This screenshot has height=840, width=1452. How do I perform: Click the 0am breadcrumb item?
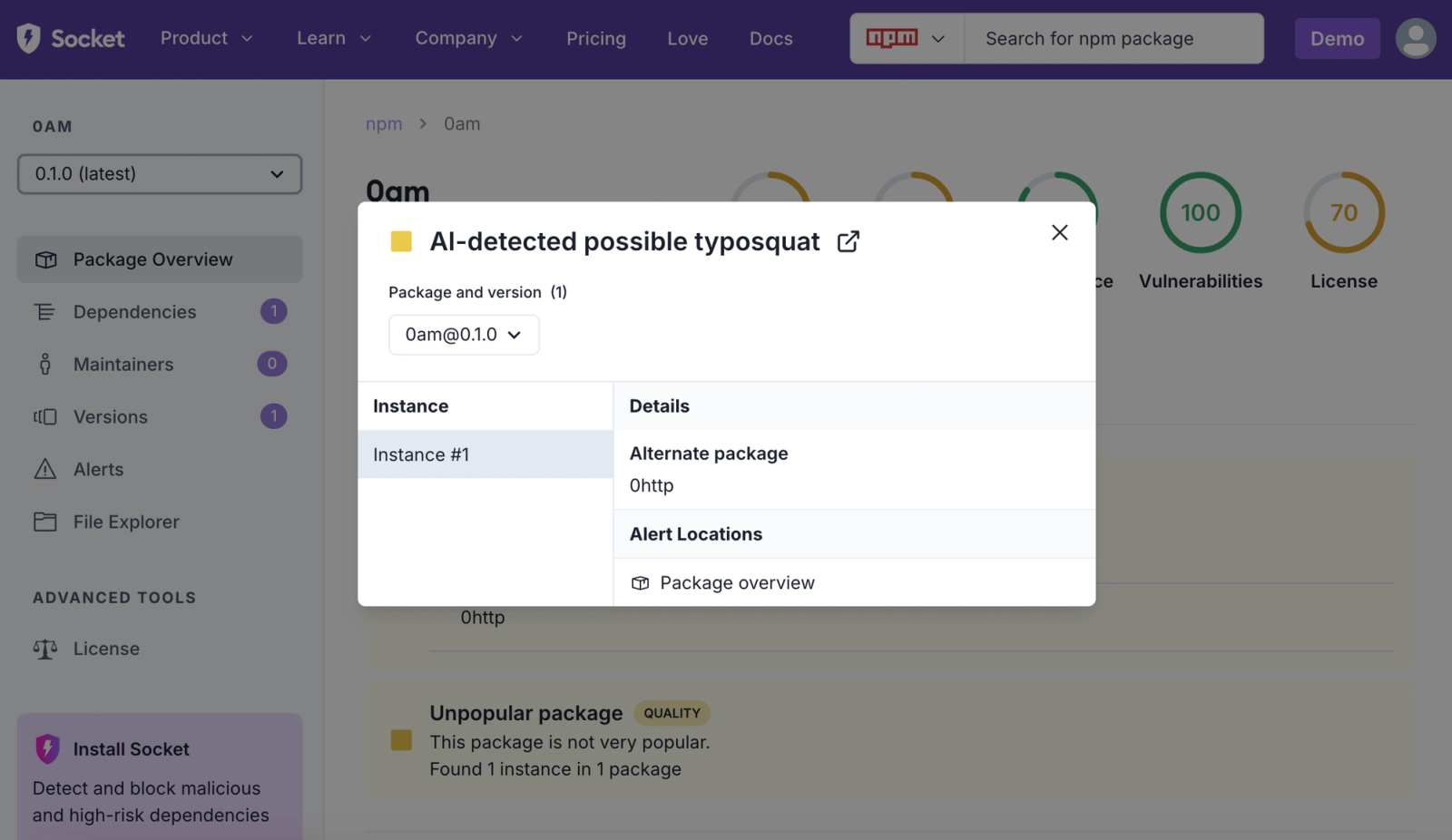click(x=462, y=124)
